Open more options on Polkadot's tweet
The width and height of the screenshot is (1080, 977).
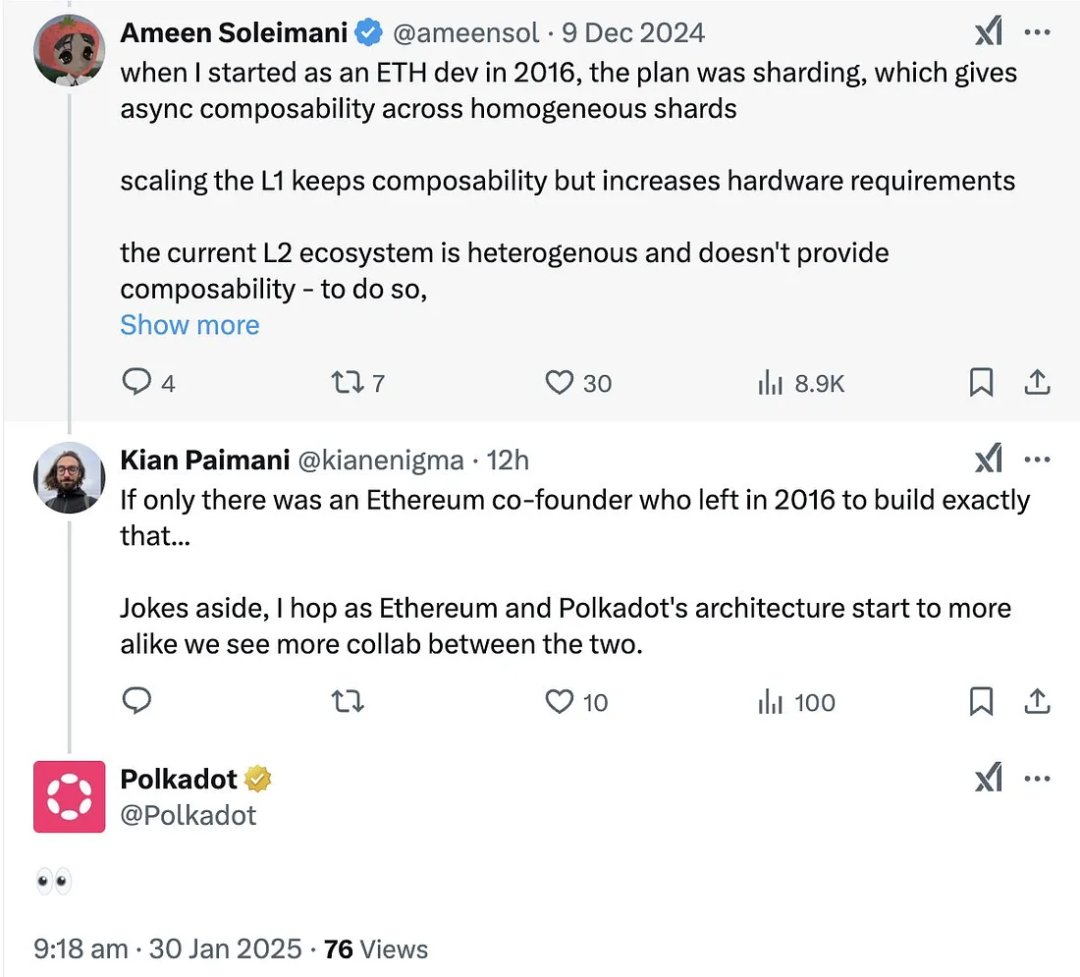click(x=1037, y=779)
